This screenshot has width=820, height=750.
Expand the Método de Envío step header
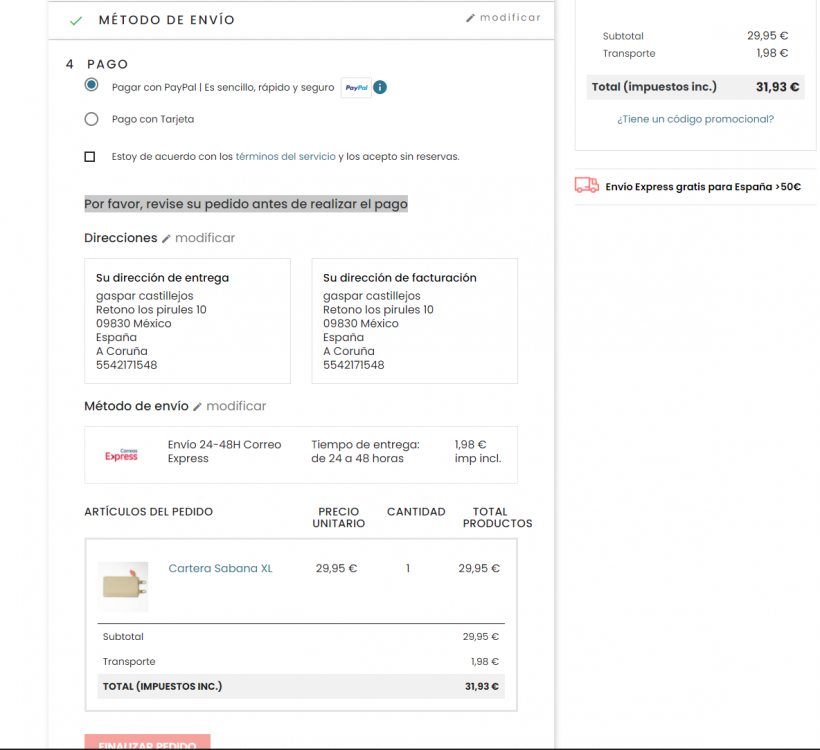point(301,20)
